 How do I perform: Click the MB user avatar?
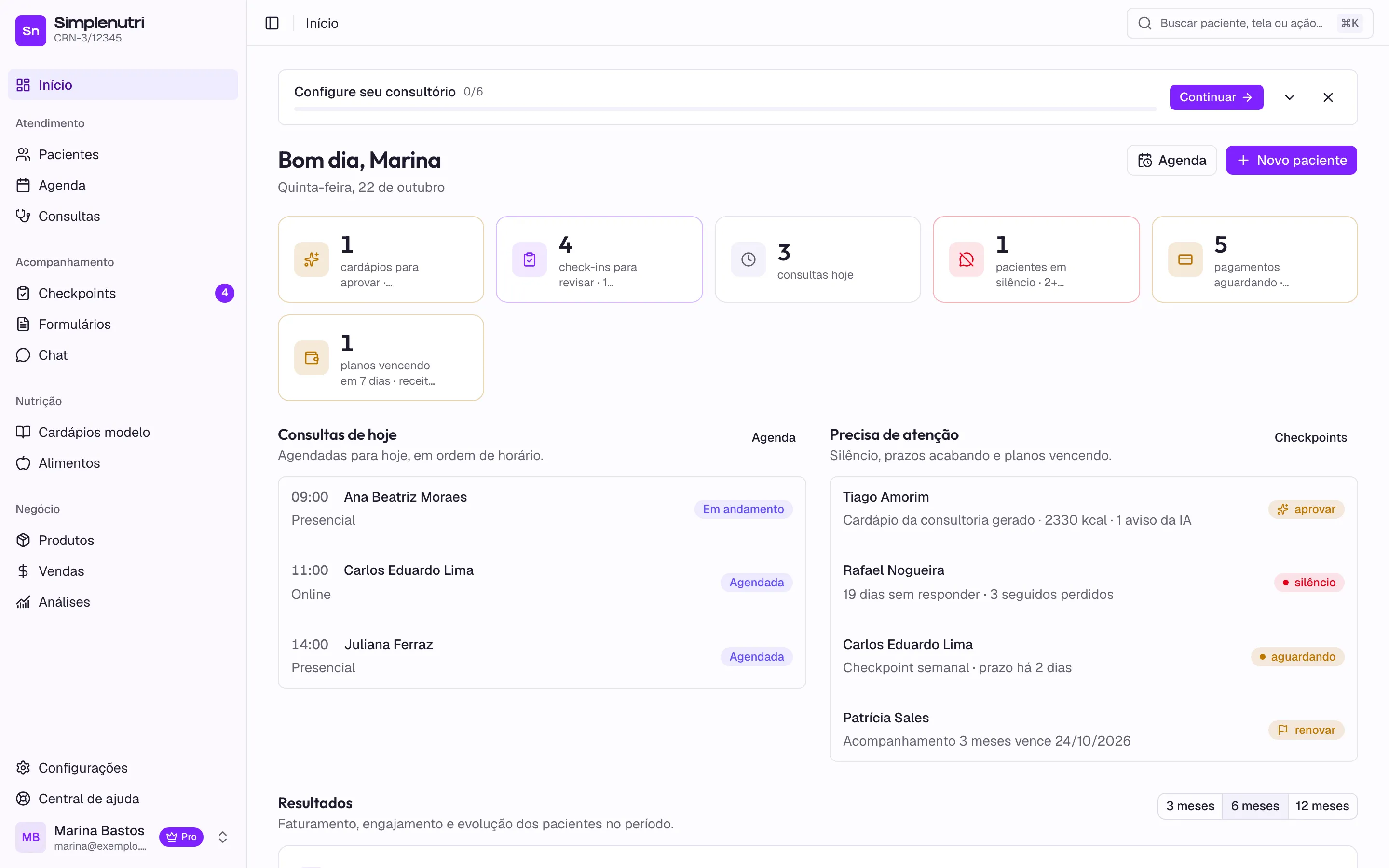point(31,837)
